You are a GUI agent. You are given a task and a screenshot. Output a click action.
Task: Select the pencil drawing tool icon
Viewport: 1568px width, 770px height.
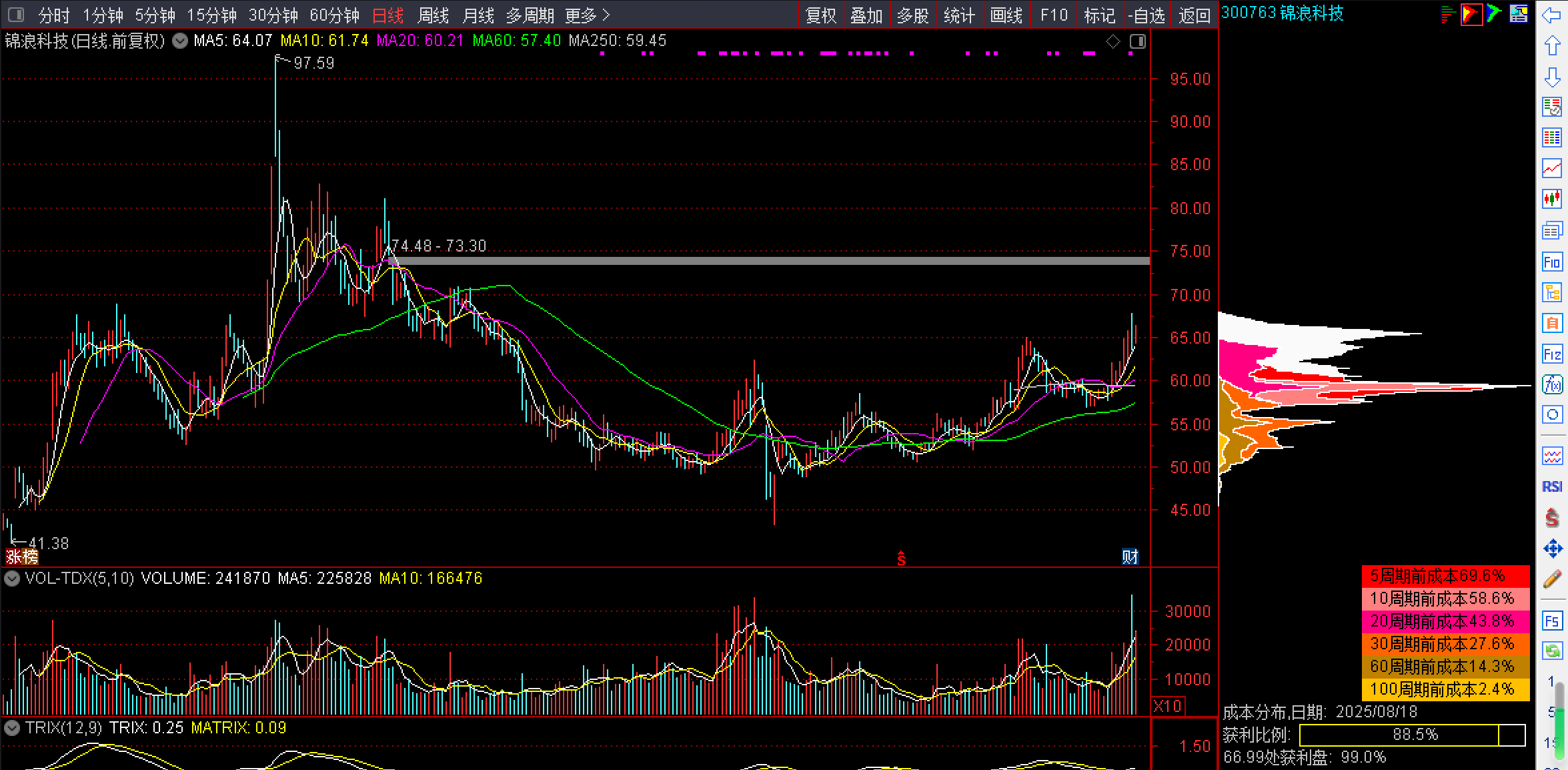tap(1552, 579)
